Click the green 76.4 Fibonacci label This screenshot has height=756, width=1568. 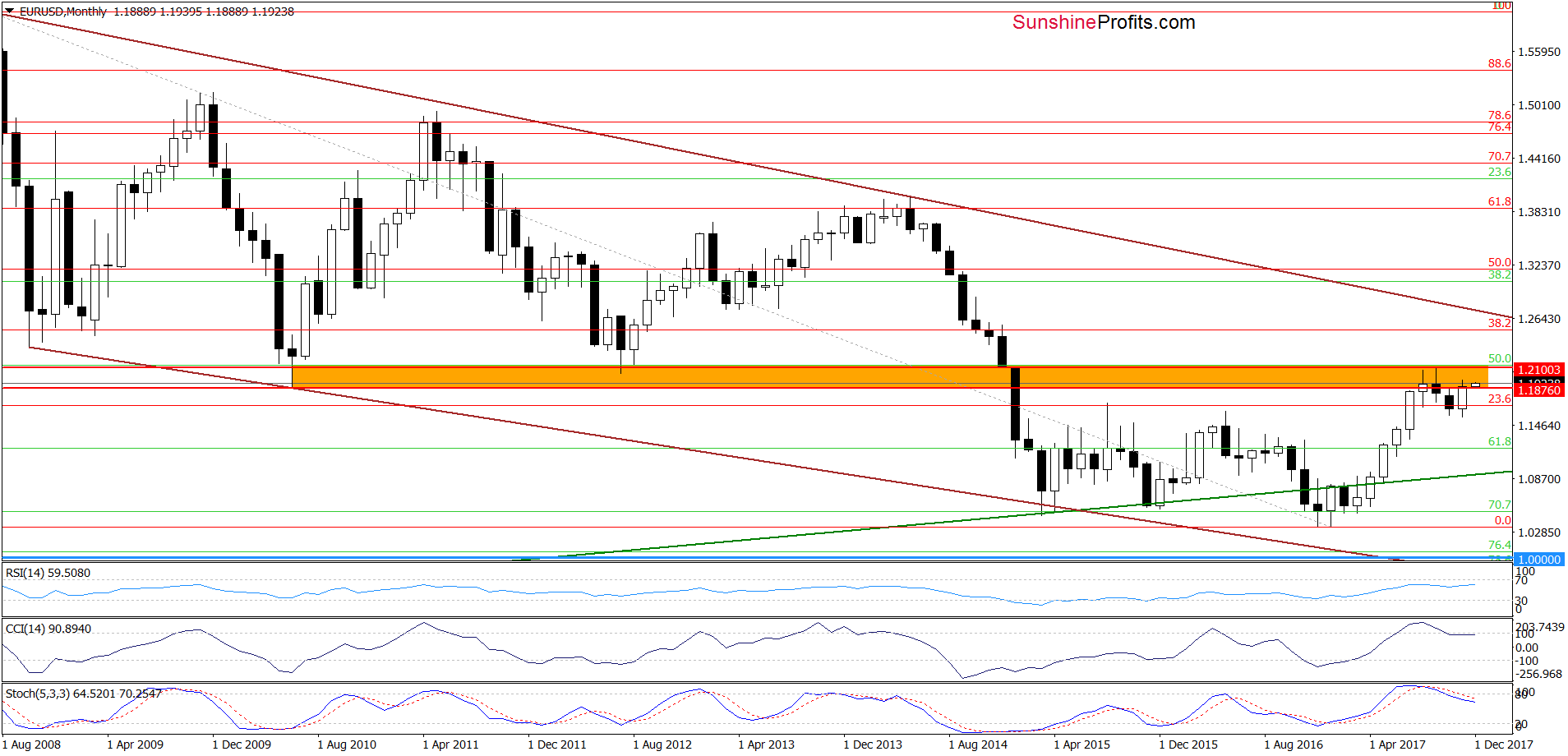tap(1499, 545)
